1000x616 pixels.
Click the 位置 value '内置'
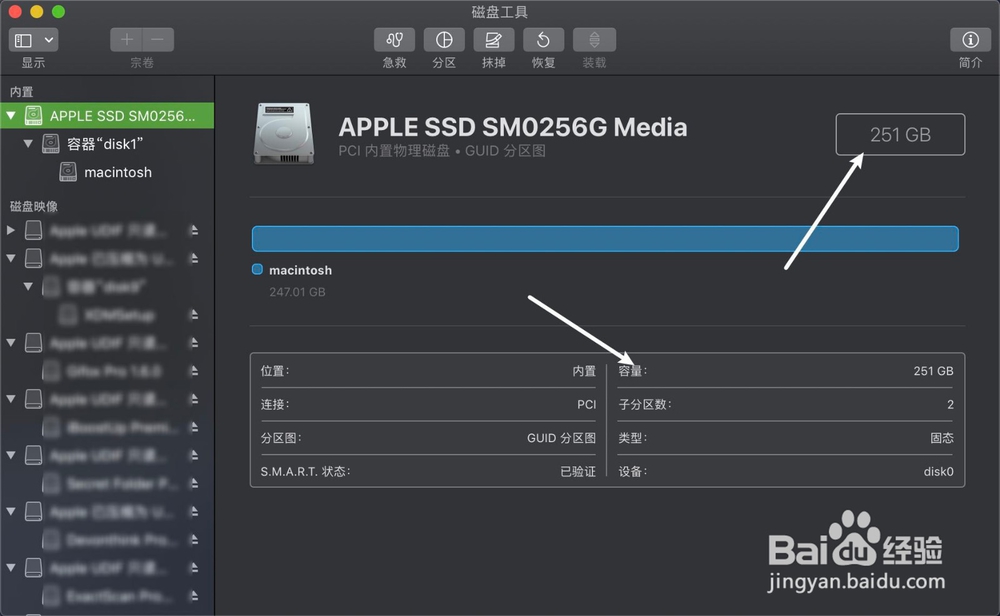pos(584,371)
